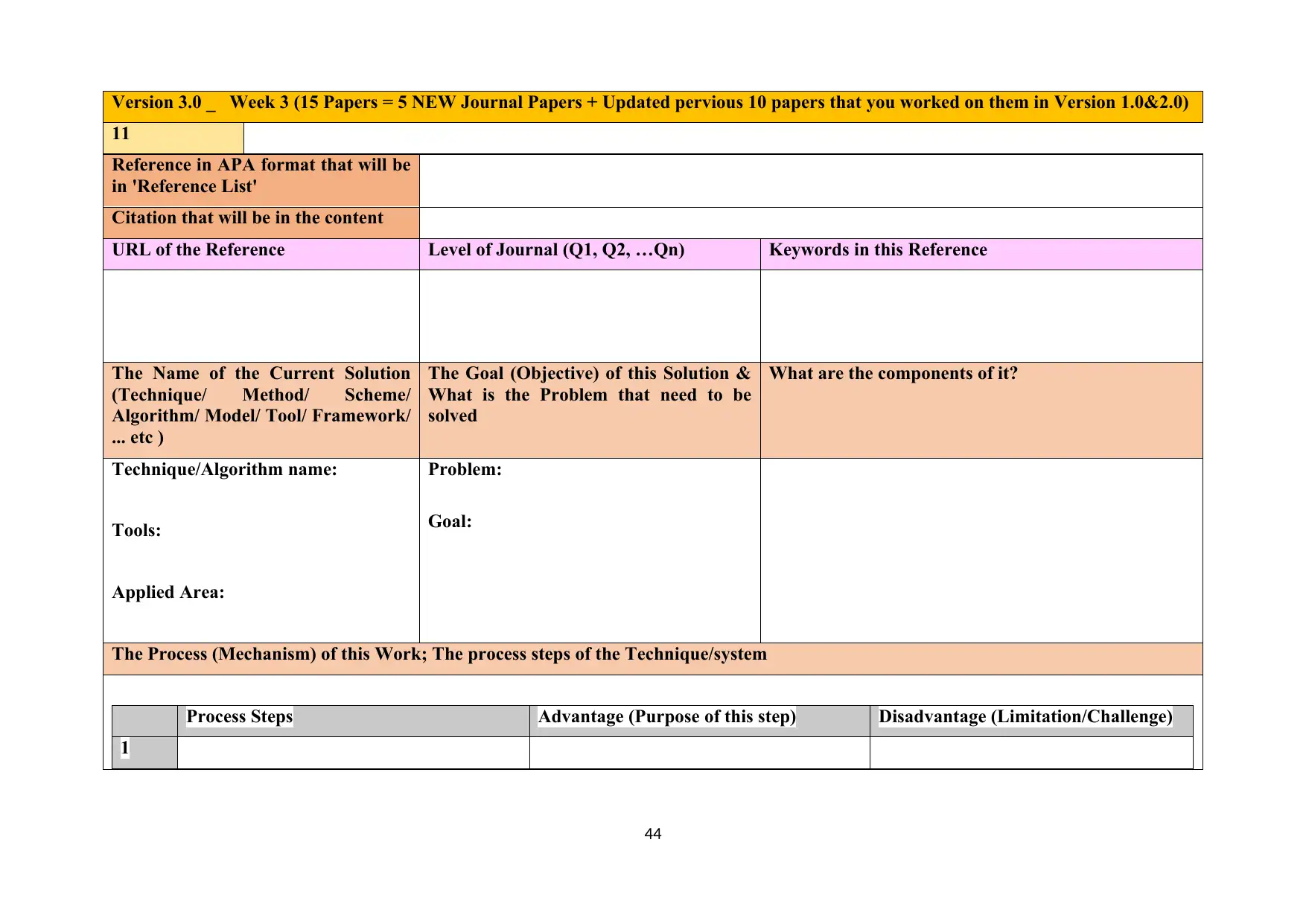Click the 'Process Steps' column header
The width and height of the screenshot is (1306, 924).
tap(239, 717)
